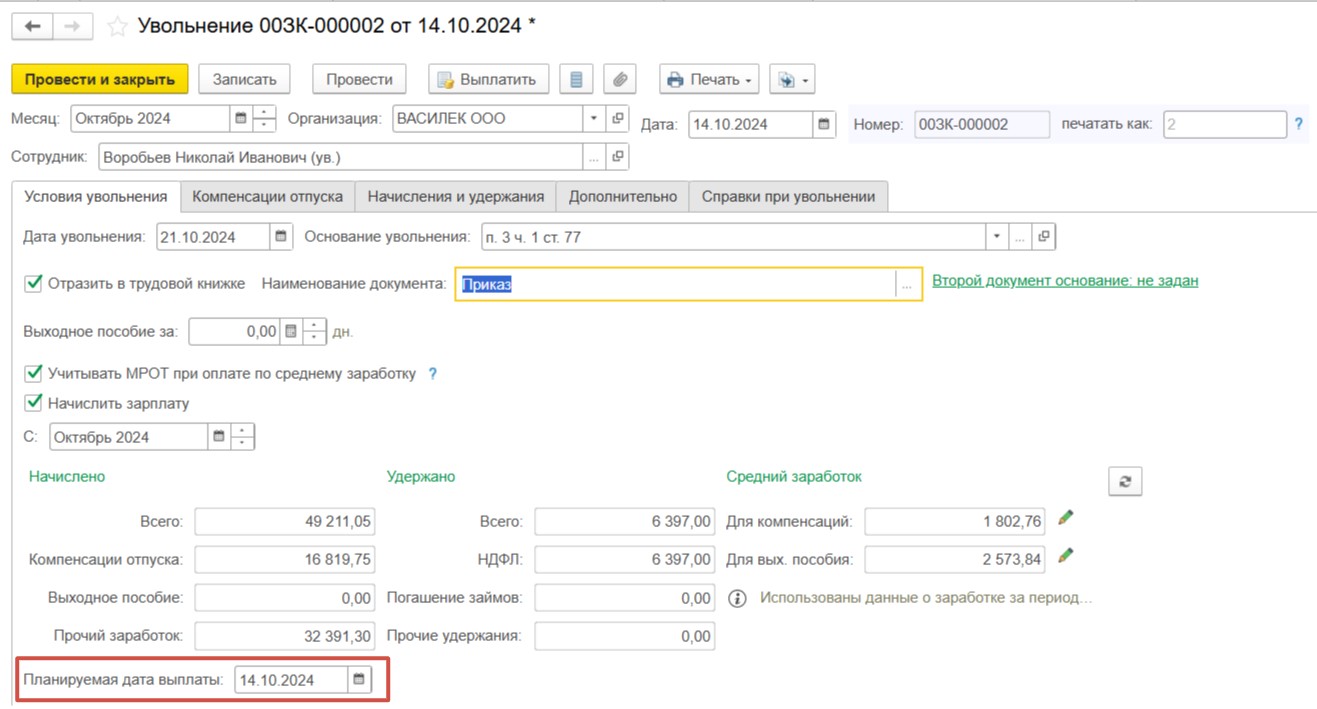The height and width of the screenshot is (709, 1317).
Task: Show help for Учитывать МРОТ question mark
Action: tap(433, 374)
